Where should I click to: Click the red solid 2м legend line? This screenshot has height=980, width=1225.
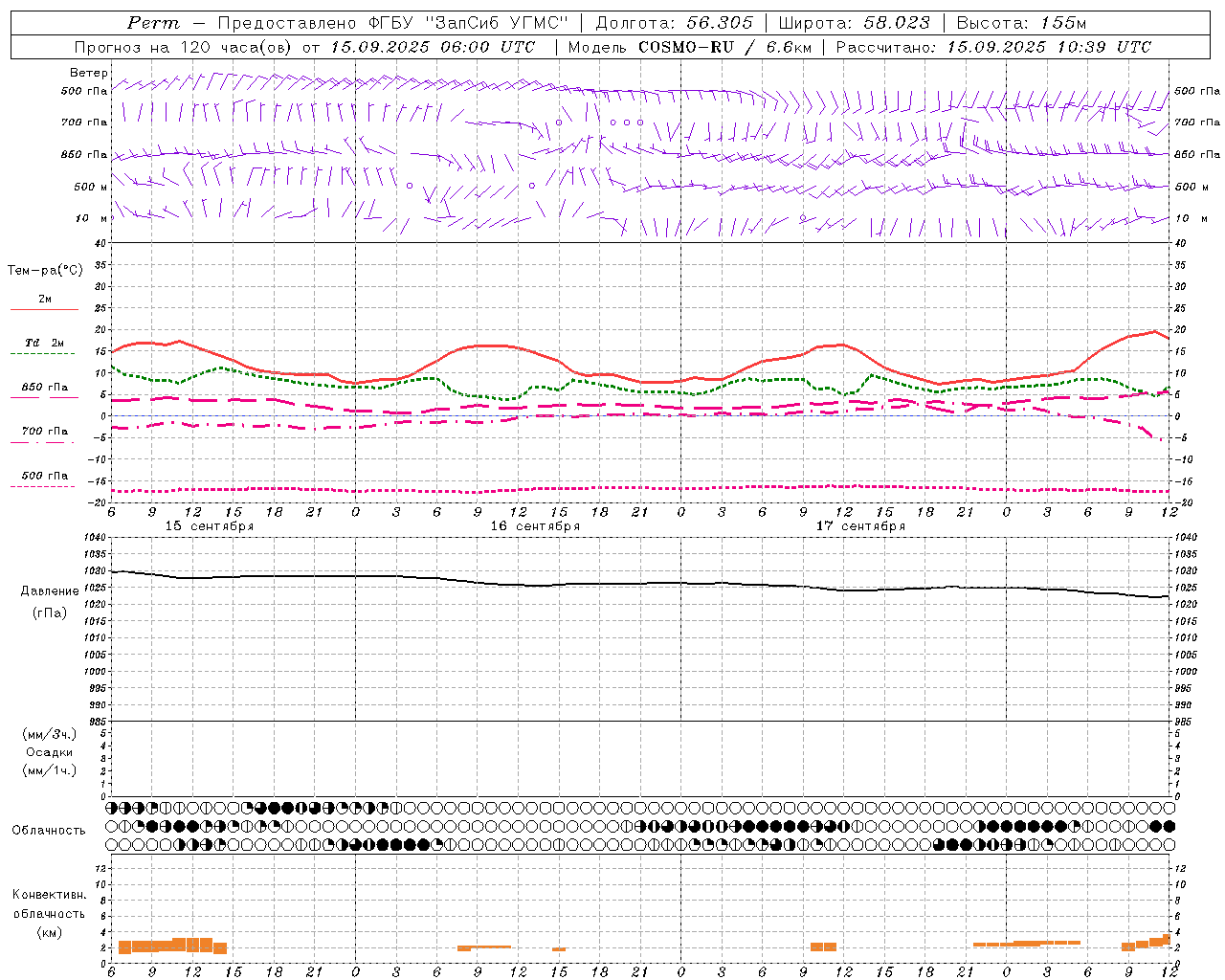(x=44, y=309)
